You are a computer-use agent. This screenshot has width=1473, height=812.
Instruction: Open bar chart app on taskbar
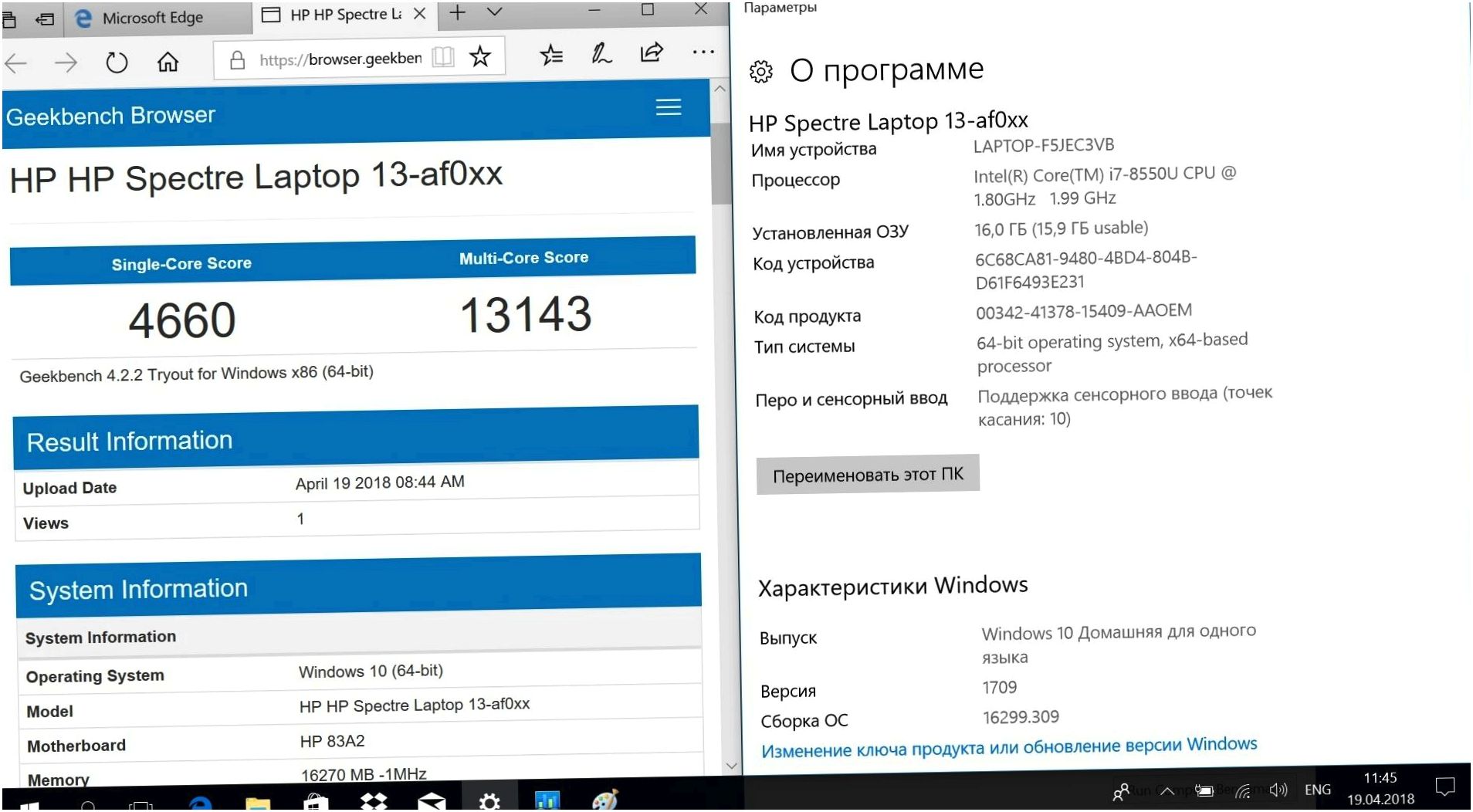tap(547, 800)
